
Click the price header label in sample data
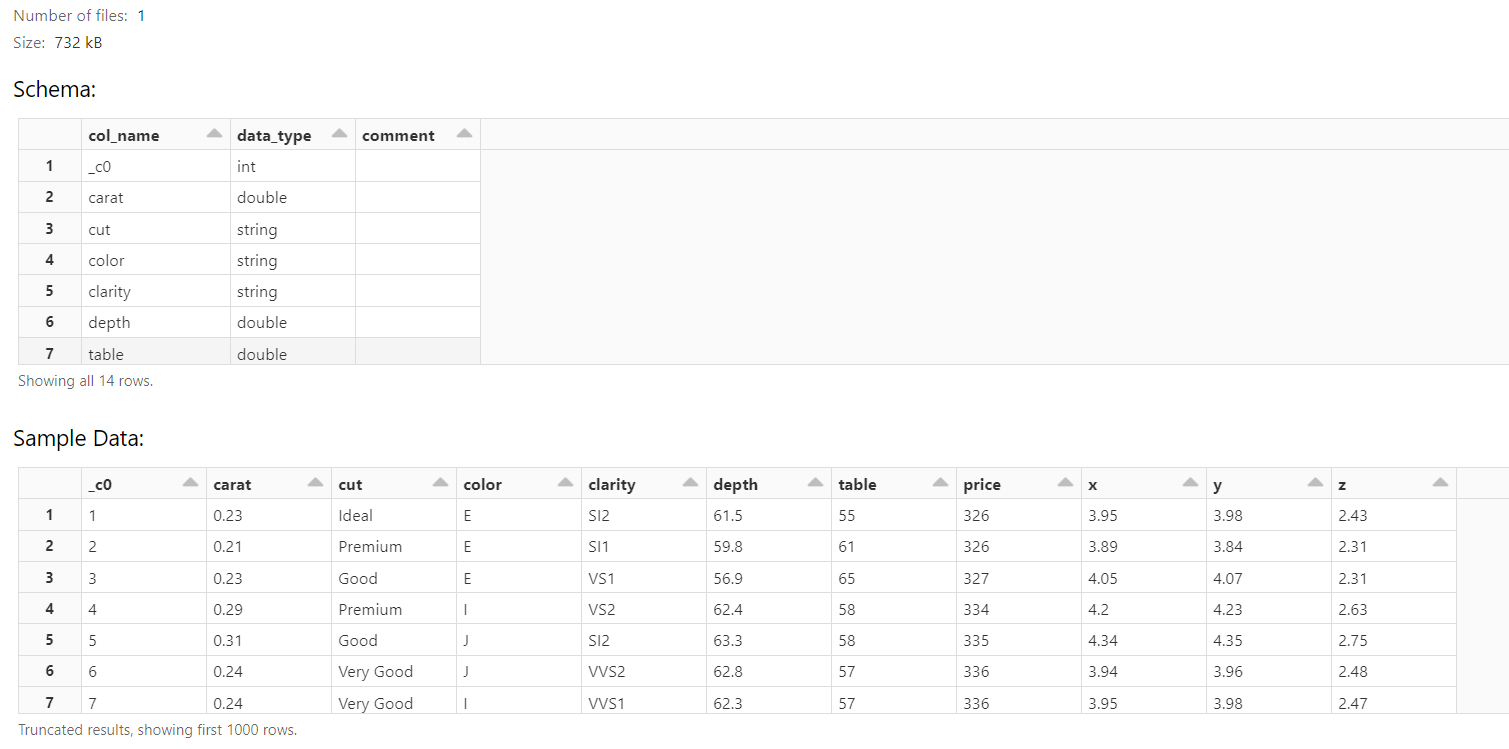[x=982, y=484]
